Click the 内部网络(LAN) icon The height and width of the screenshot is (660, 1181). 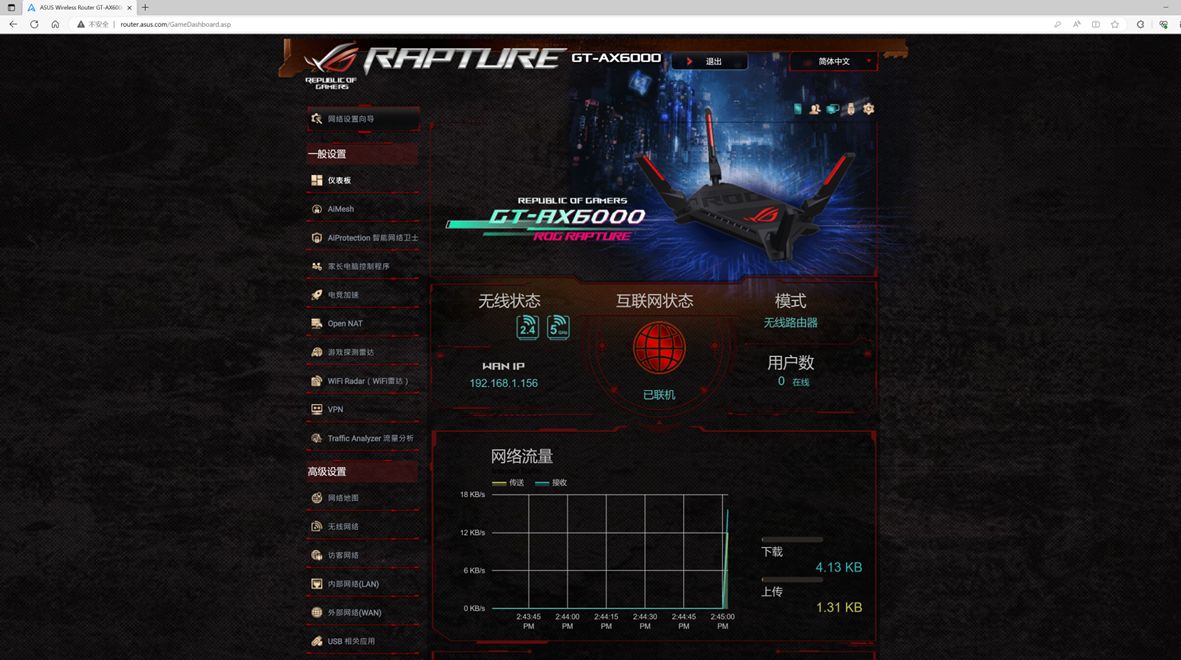pyautogui.click(x=316, y=583)
